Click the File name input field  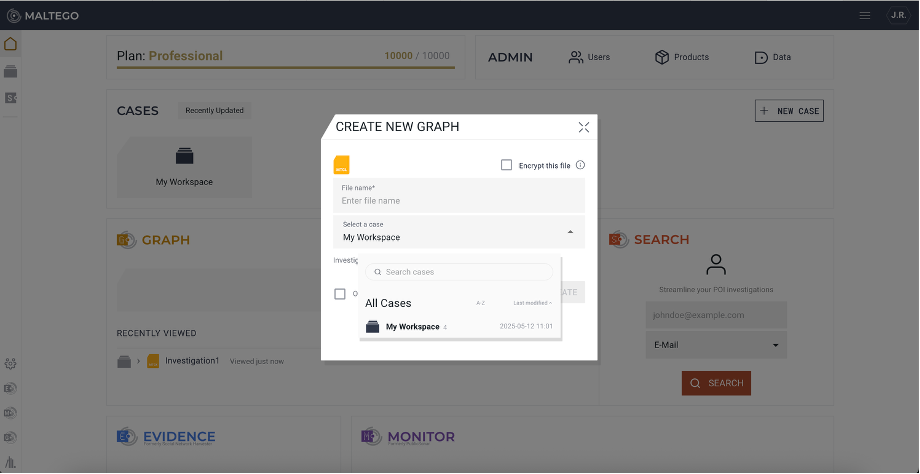coord(459,195)
